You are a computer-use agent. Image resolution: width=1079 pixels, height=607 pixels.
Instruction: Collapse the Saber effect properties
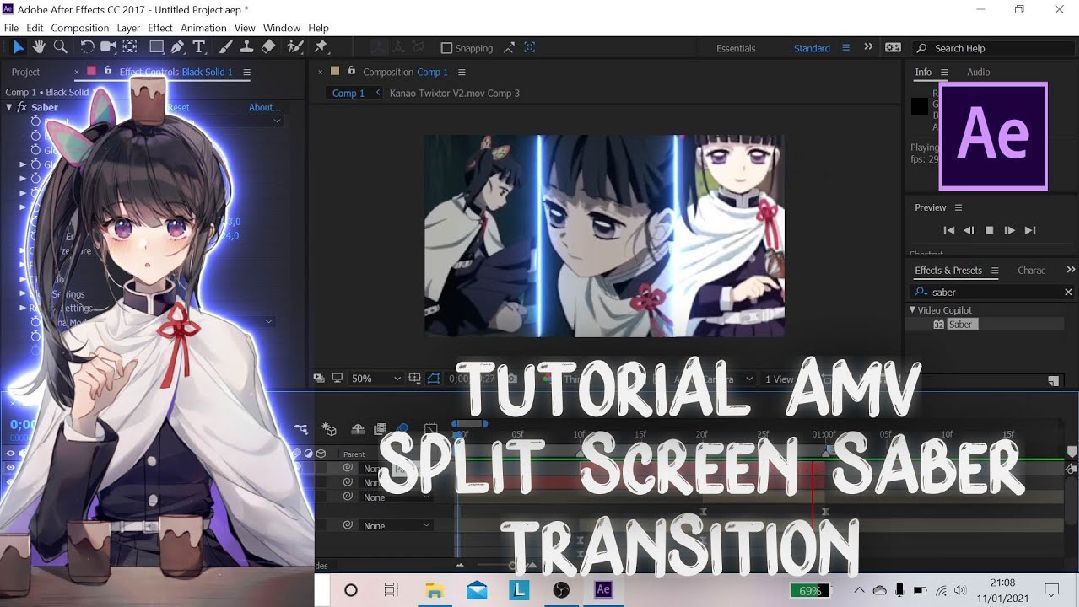coord(9,107)
